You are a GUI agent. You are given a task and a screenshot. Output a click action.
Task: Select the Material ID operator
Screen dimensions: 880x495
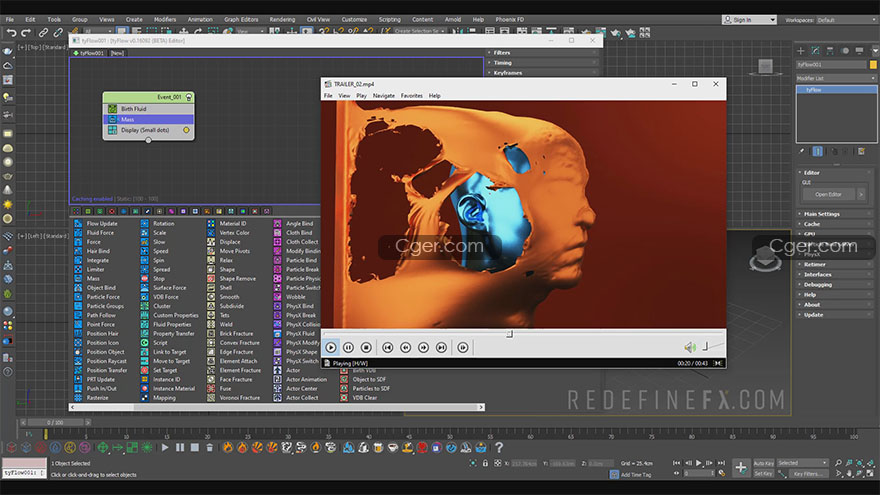(x=232, y=223)
